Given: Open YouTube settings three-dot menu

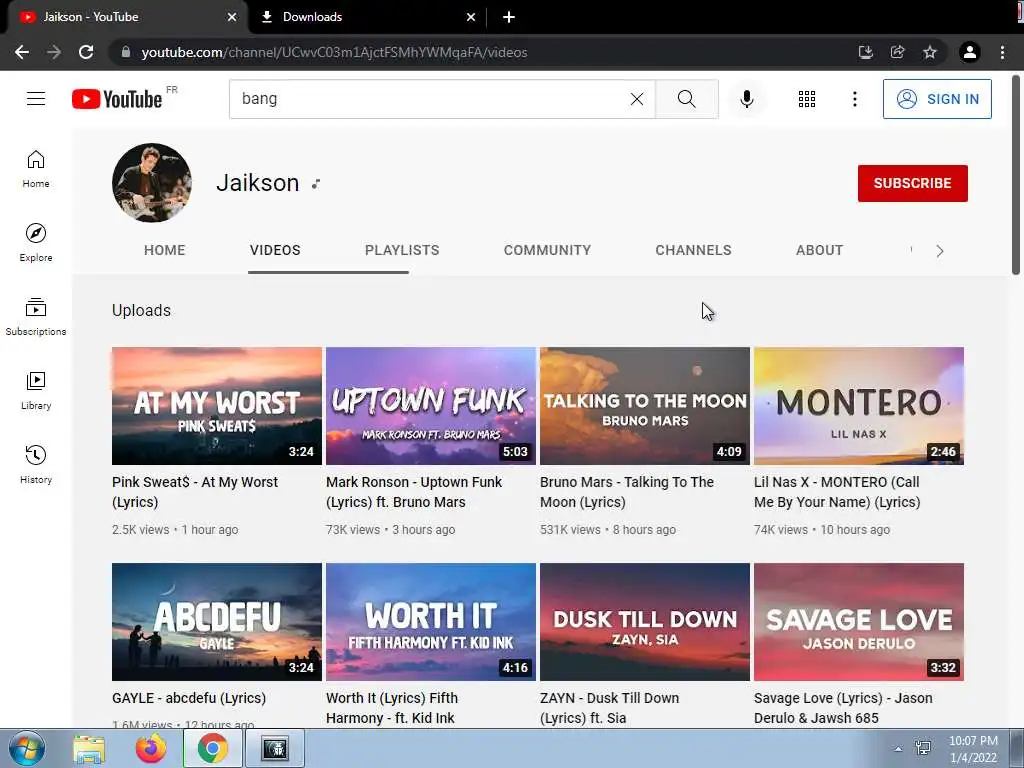Looking at the screenshot, I should (x=854, y=99).
